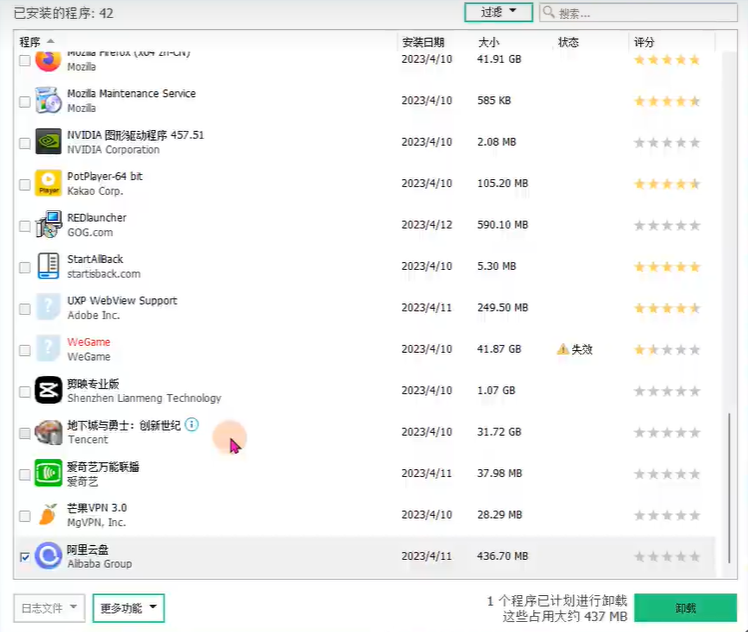Click the Alibaba Group publisher text
This screenshot has height=632, width=748.
[x=100, y=564]
